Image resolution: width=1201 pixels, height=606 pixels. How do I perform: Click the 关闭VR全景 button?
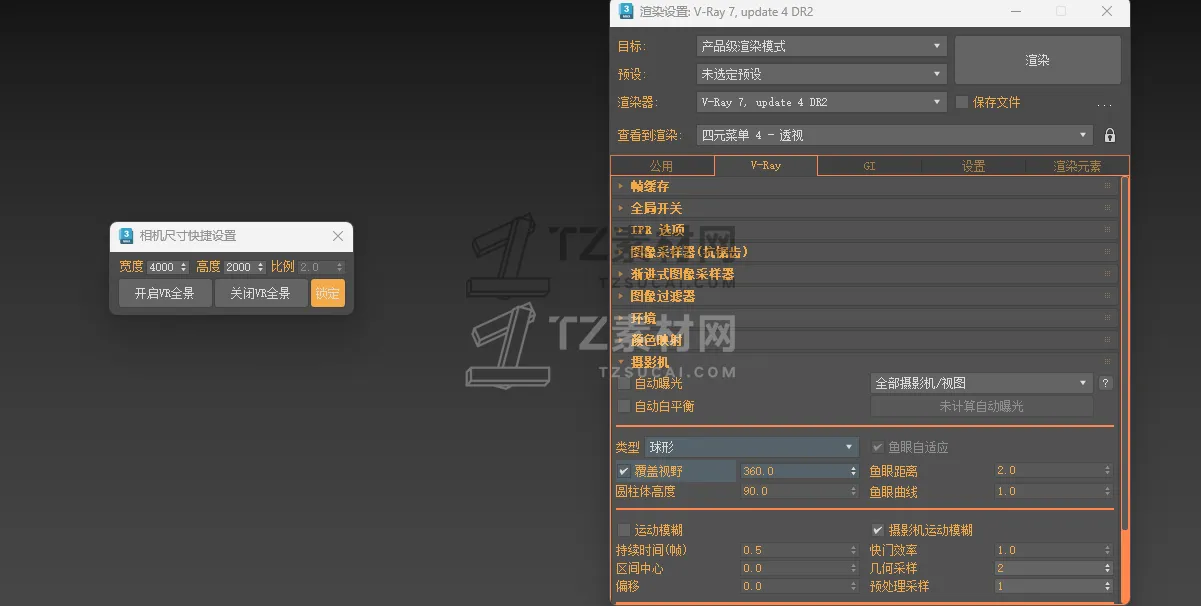click(x=261, y=293)
